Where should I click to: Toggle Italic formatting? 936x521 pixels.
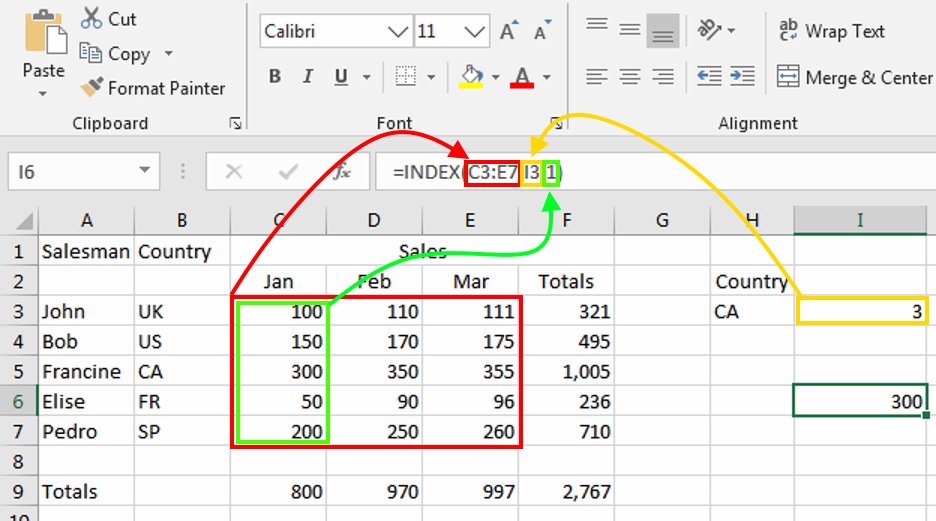[308, 77]
